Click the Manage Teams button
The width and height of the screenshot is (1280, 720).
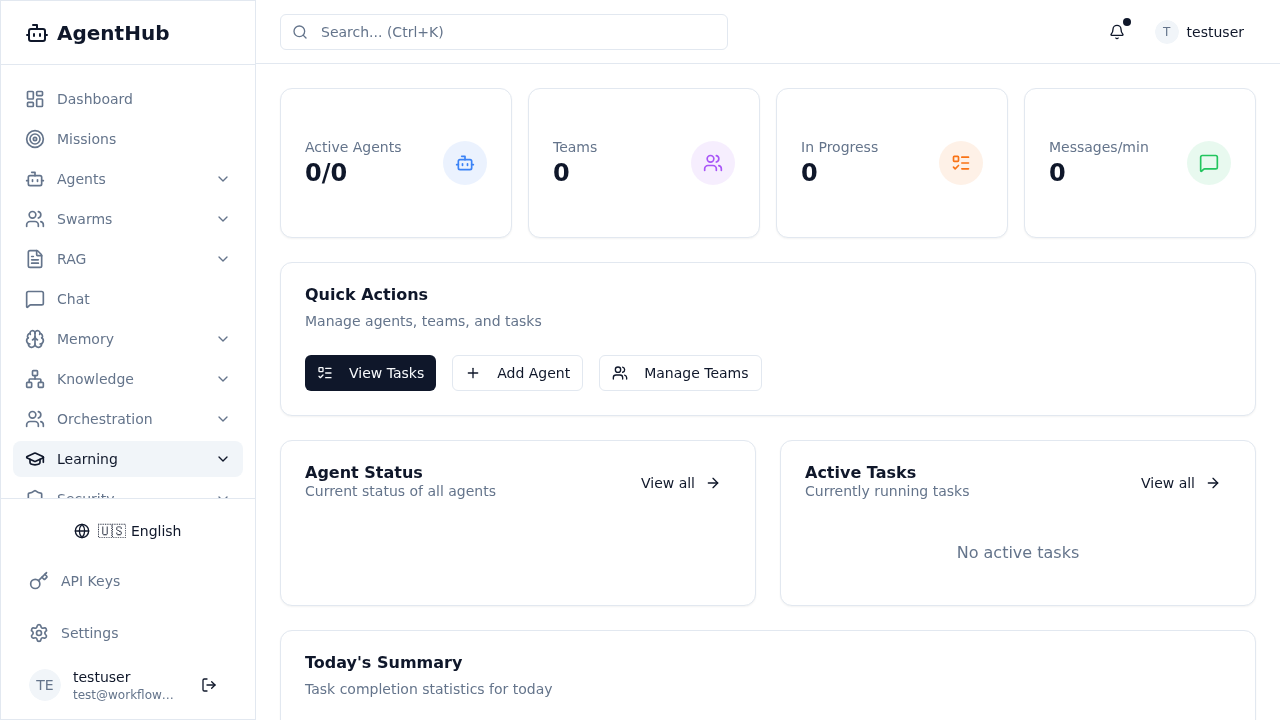pyautogui.click(x=680, y=373)
